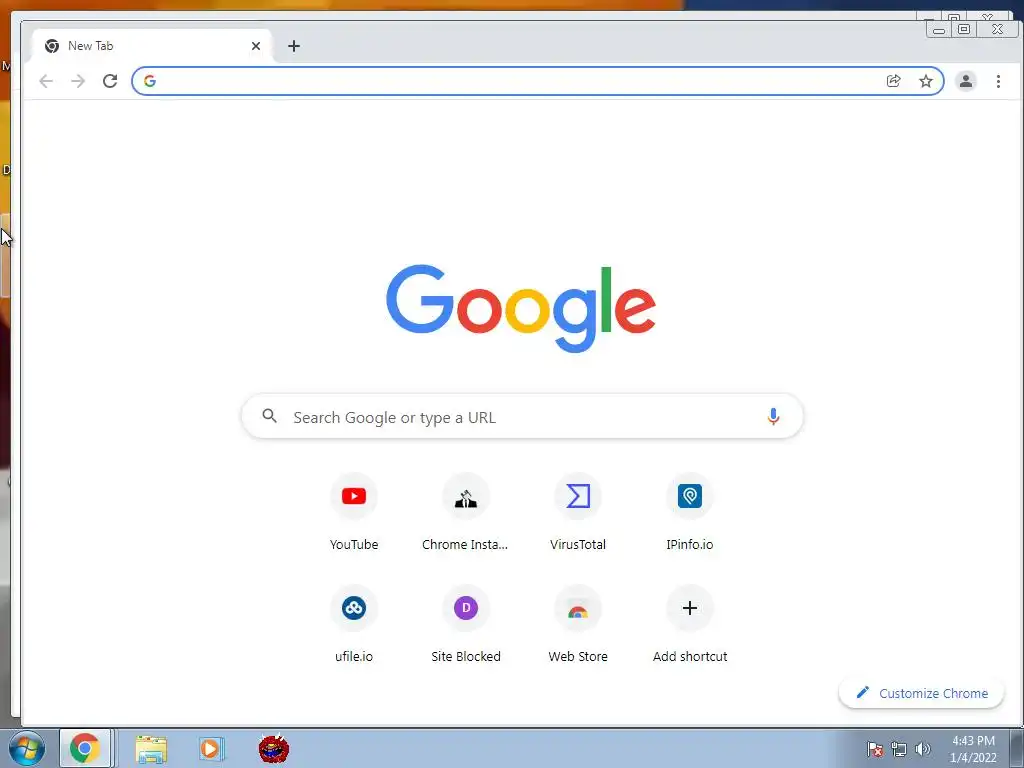Click the Google icon in the address bar
The height and width of the screenshot is (768, 1024).
[150, 81]
